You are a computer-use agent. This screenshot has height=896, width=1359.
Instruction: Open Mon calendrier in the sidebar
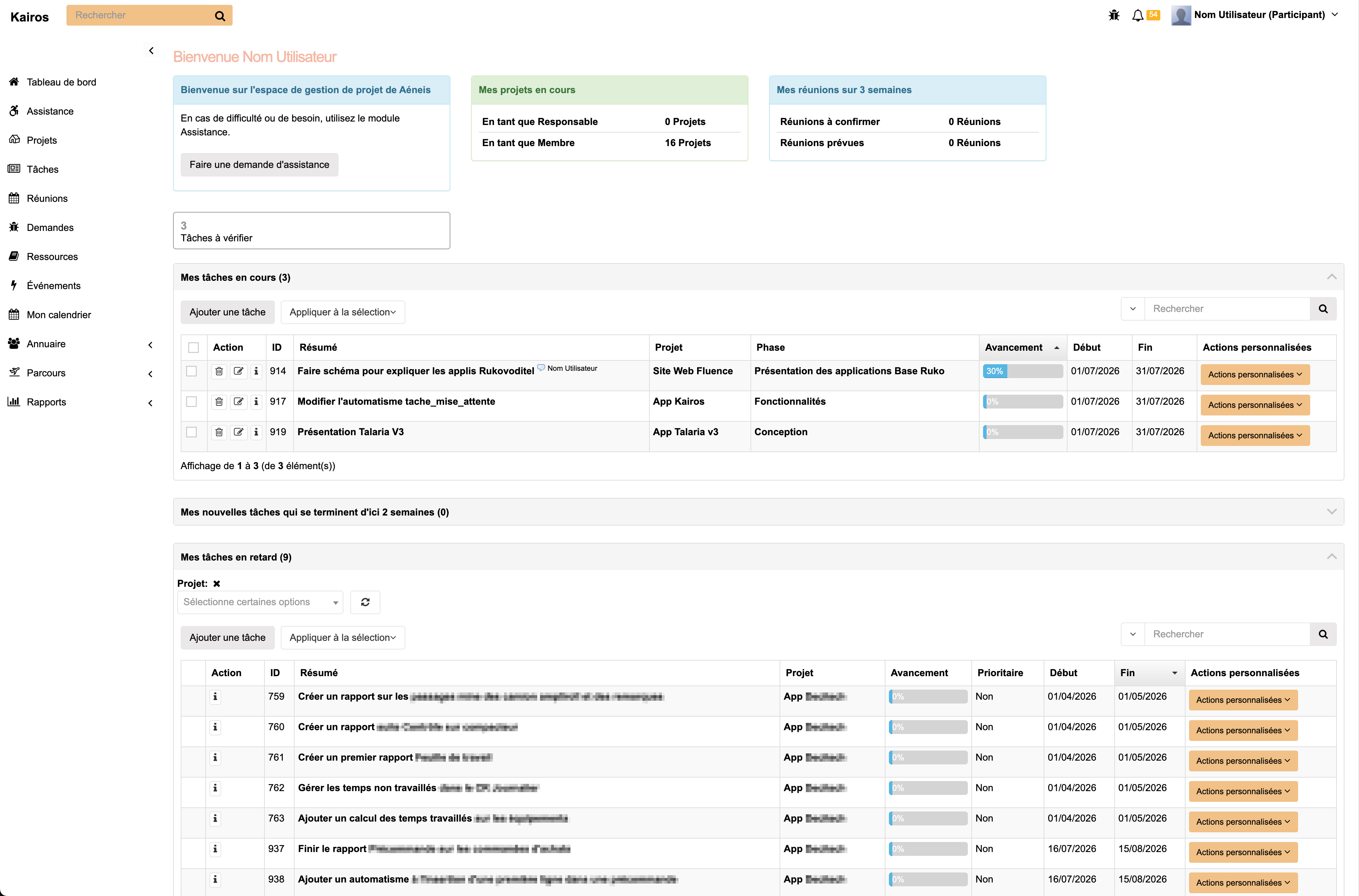[x=59, y=315]
